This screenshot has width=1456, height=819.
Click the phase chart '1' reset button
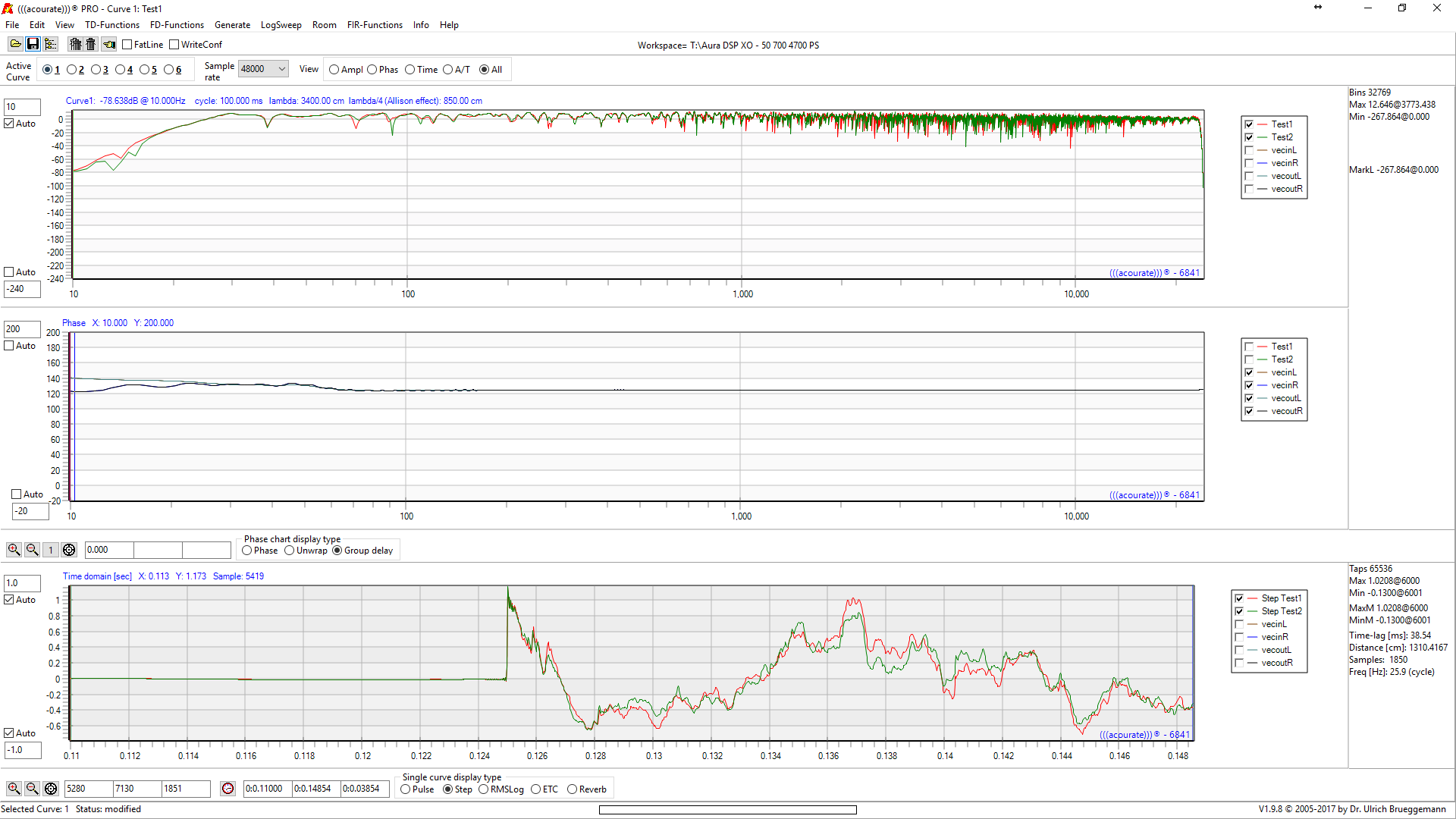point(51,550)
